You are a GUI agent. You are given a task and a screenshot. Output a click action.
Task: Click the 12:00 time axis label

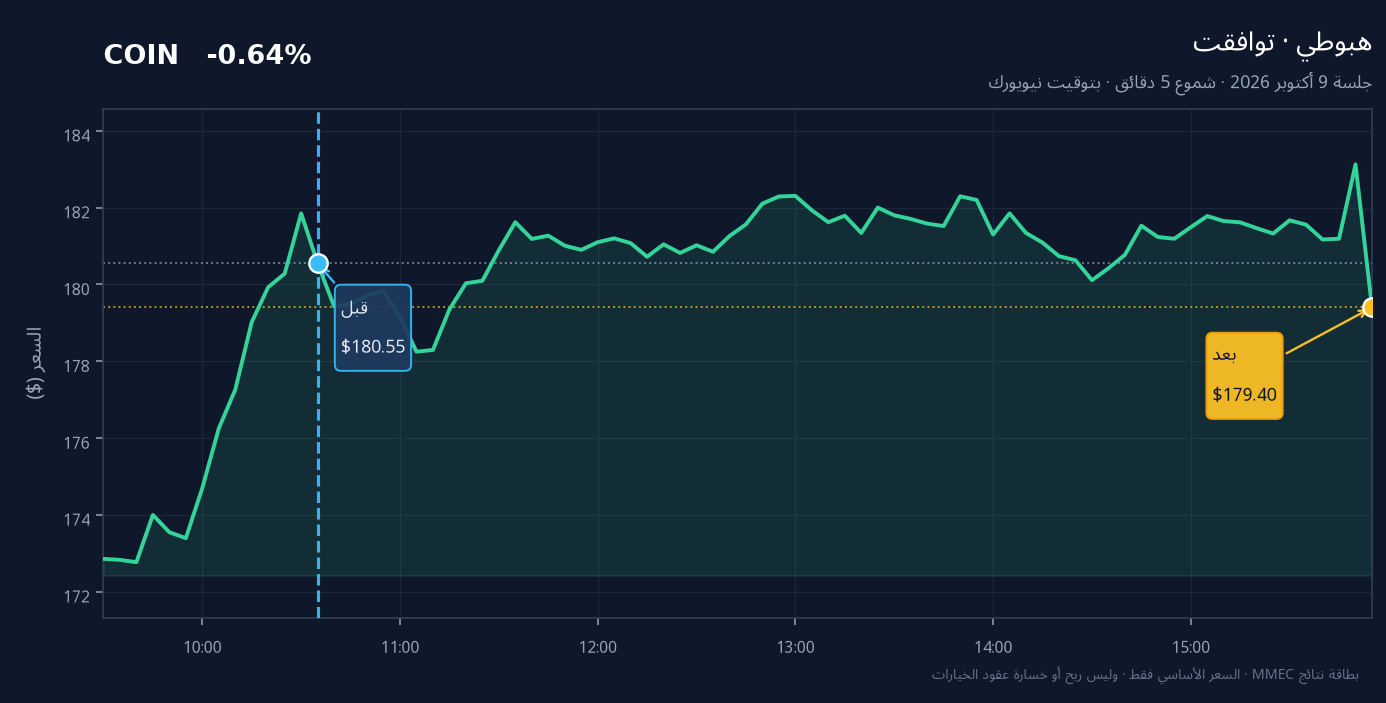[598, 647]
